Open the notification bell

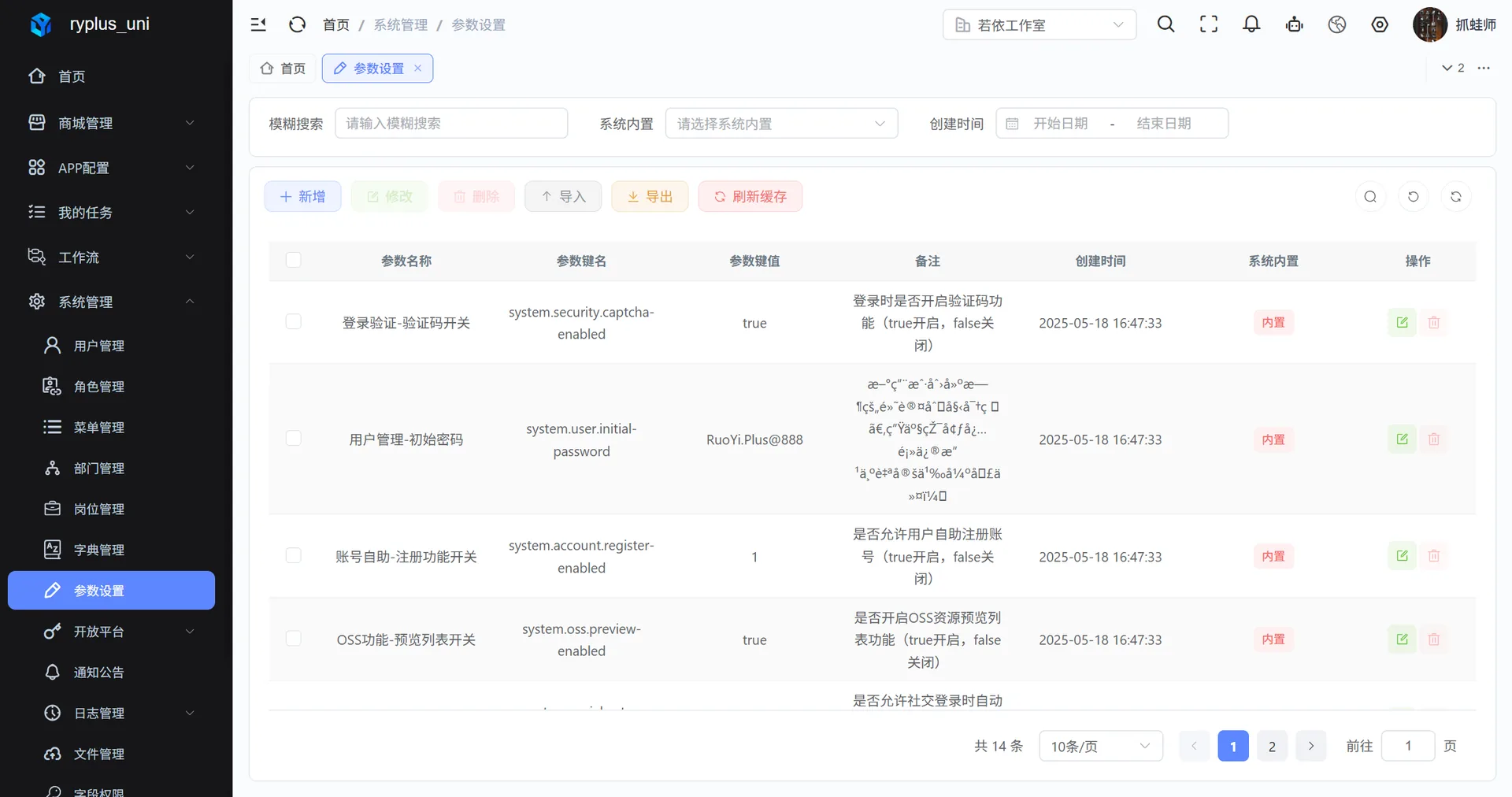click(1251, 24)
